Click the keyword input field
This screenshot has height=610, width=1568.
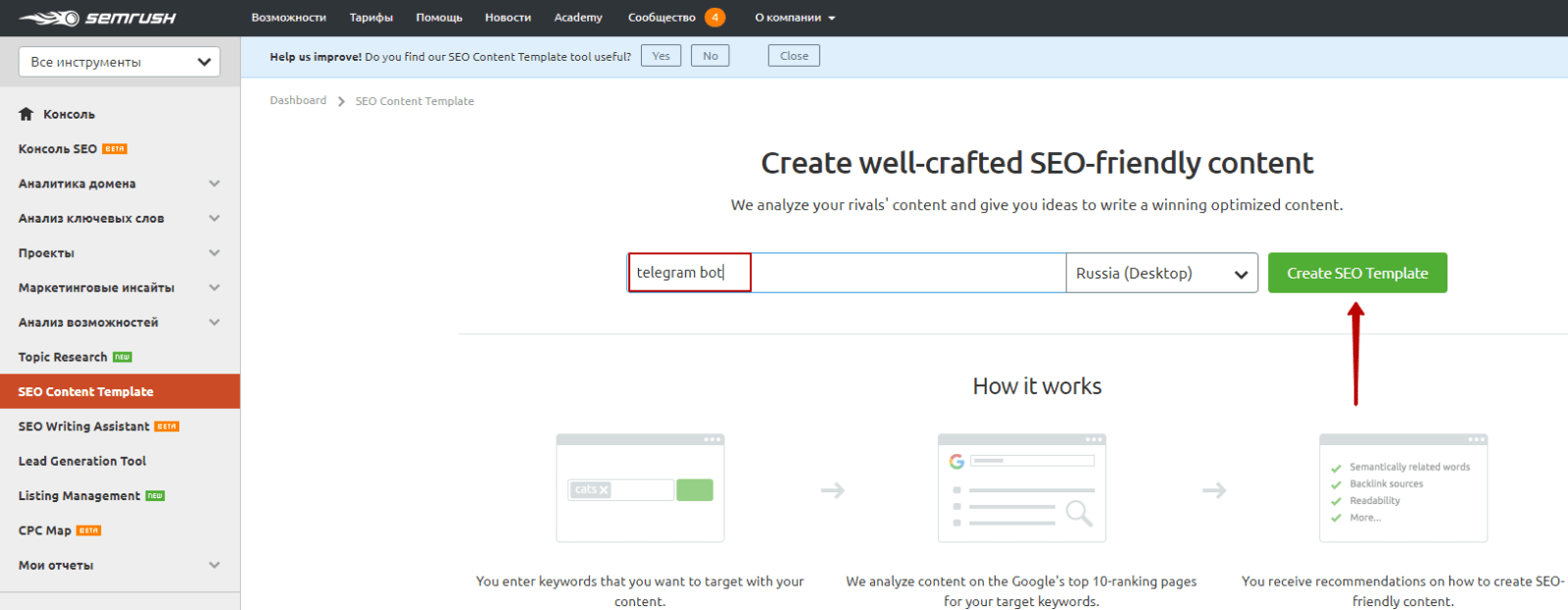pos(847,273)
